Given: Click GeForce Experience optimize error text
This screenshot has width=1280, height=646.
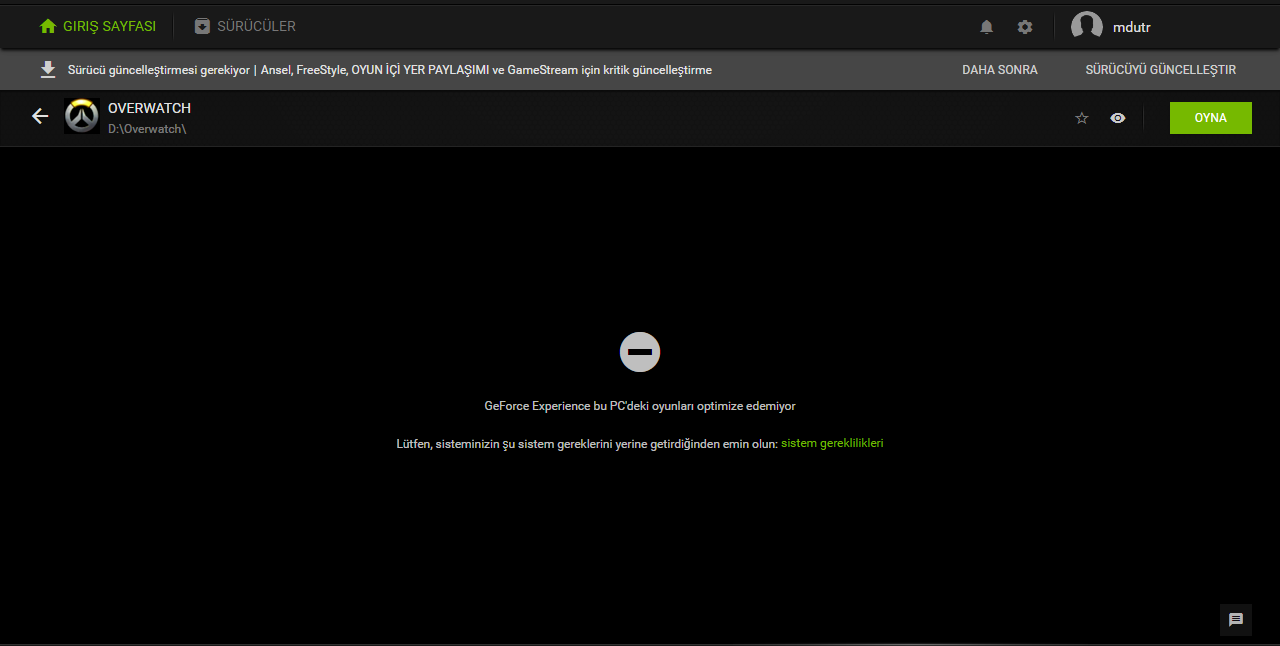Looking at the screenshot, I should pos(640,406).
